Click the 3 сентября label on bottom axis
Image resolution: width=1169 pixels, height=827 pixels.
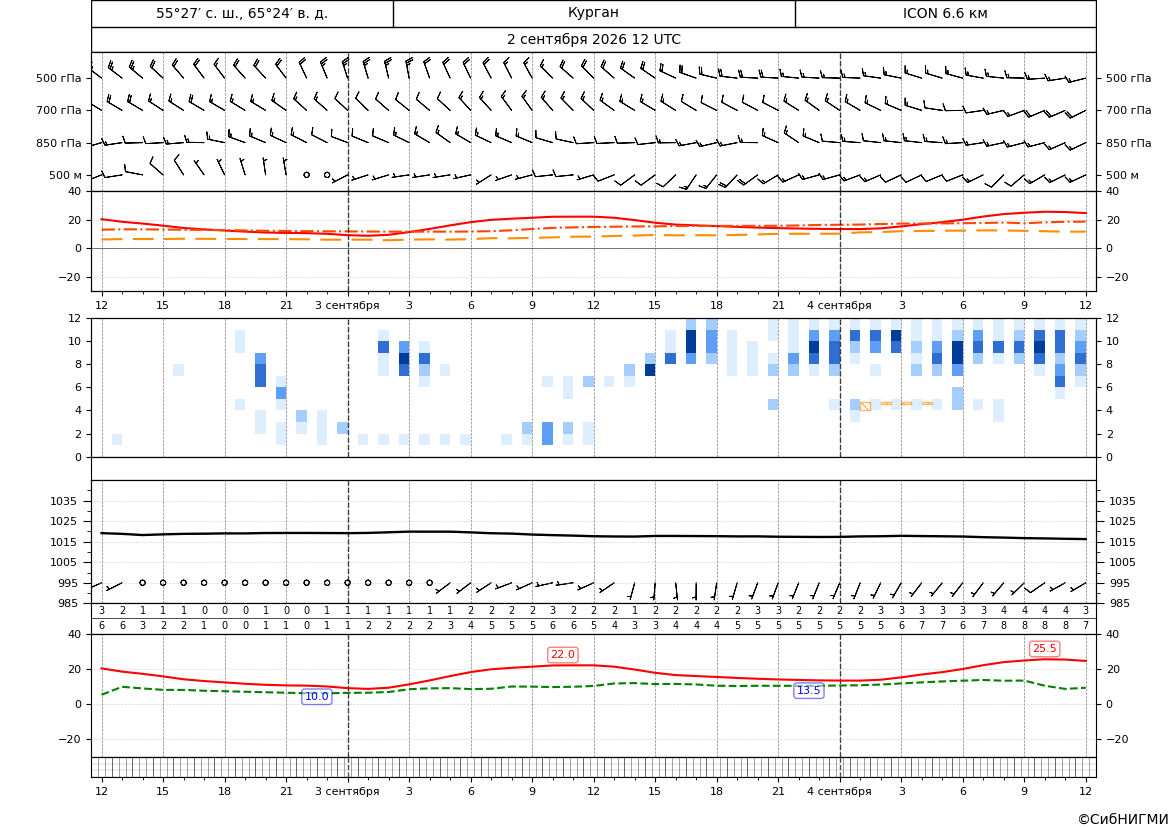[347, 791]
